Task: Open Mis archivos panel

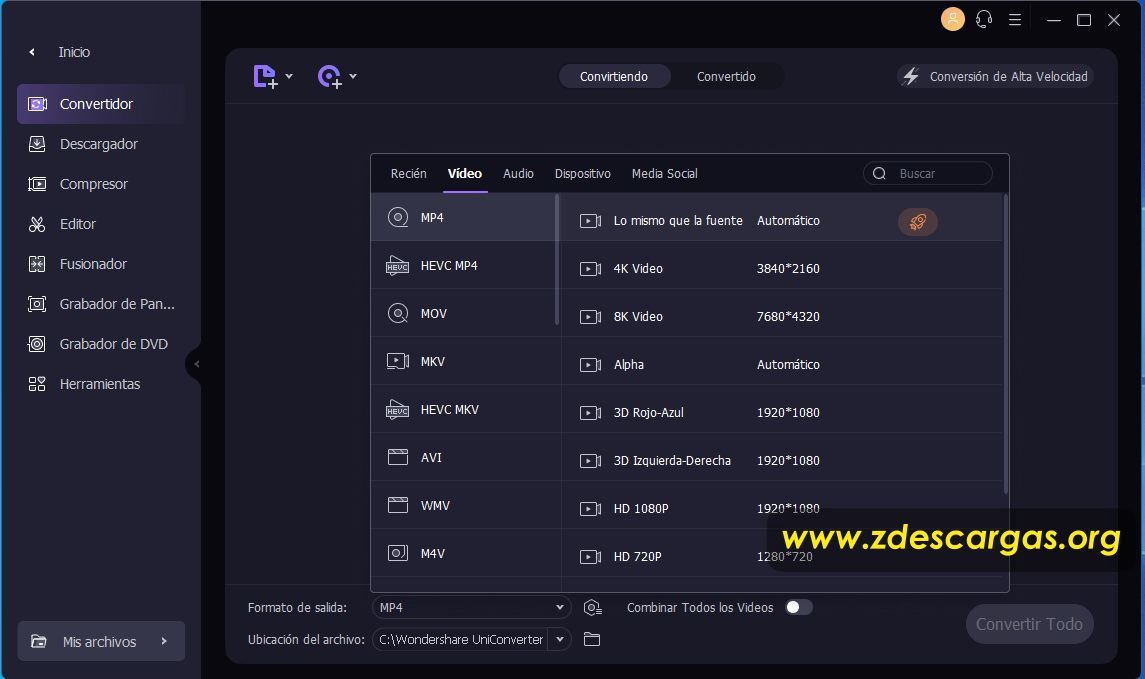Action: 101,641
